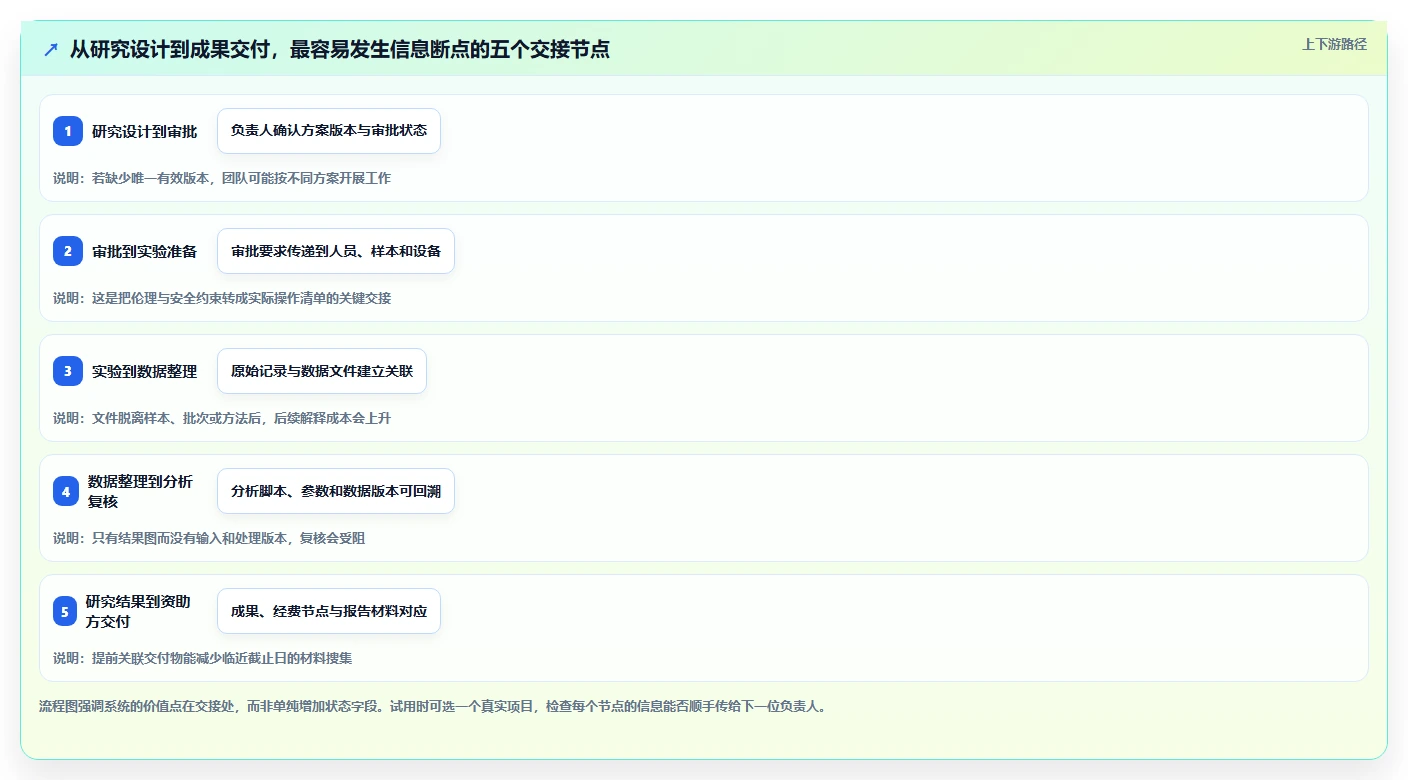Click the note 若缺少唯一有效版本
Viewport: 1408px width, 780px height.
[x=222, y=178]
